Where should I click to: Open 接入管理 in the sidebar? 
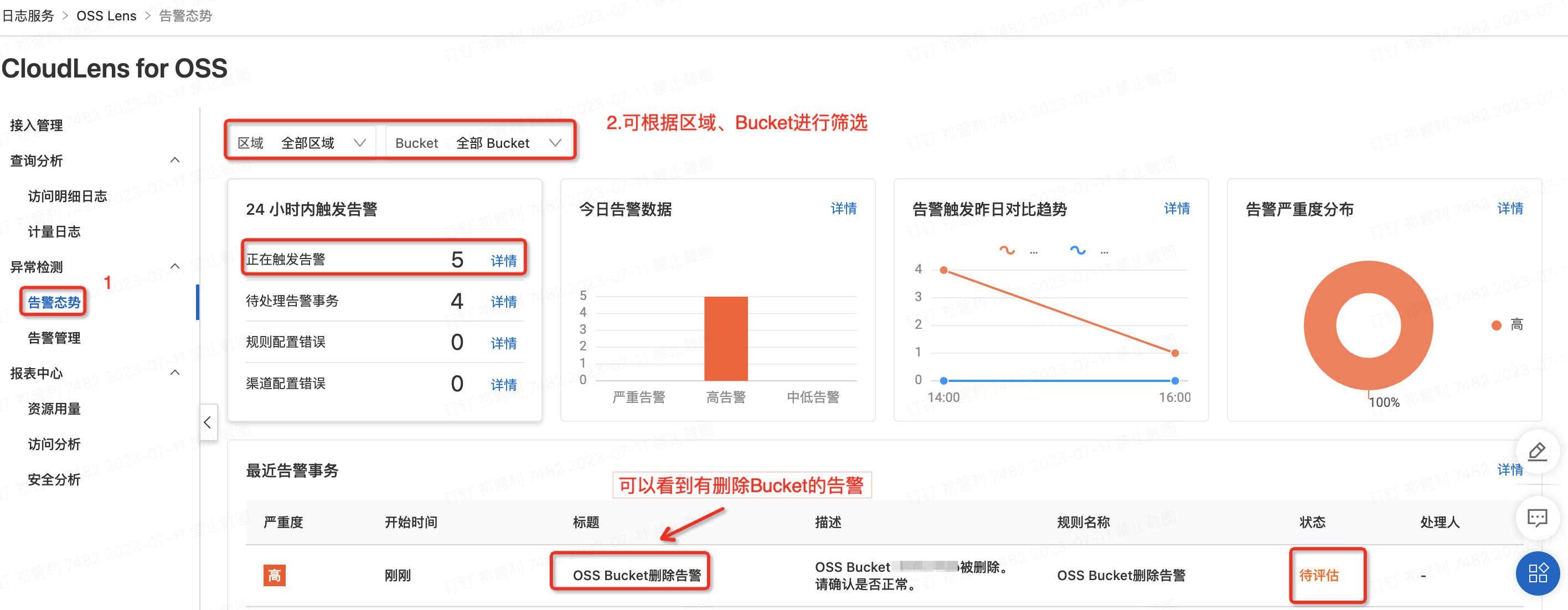(x=37, y=126)
